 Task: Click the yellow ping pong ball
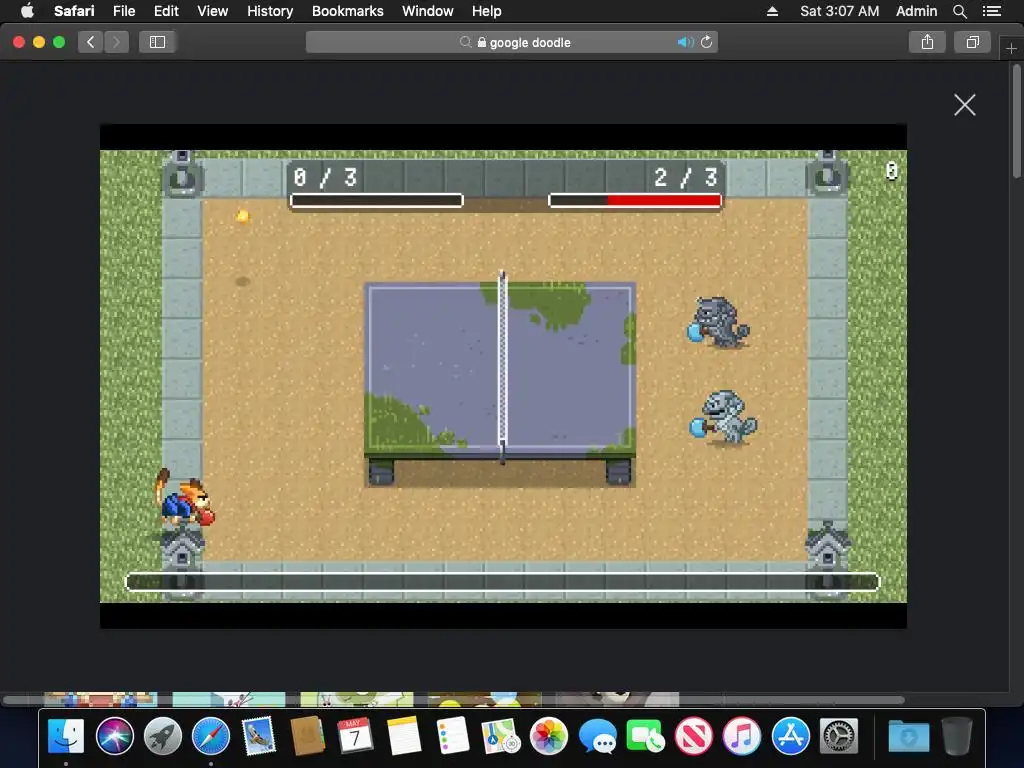coord(242,216)
